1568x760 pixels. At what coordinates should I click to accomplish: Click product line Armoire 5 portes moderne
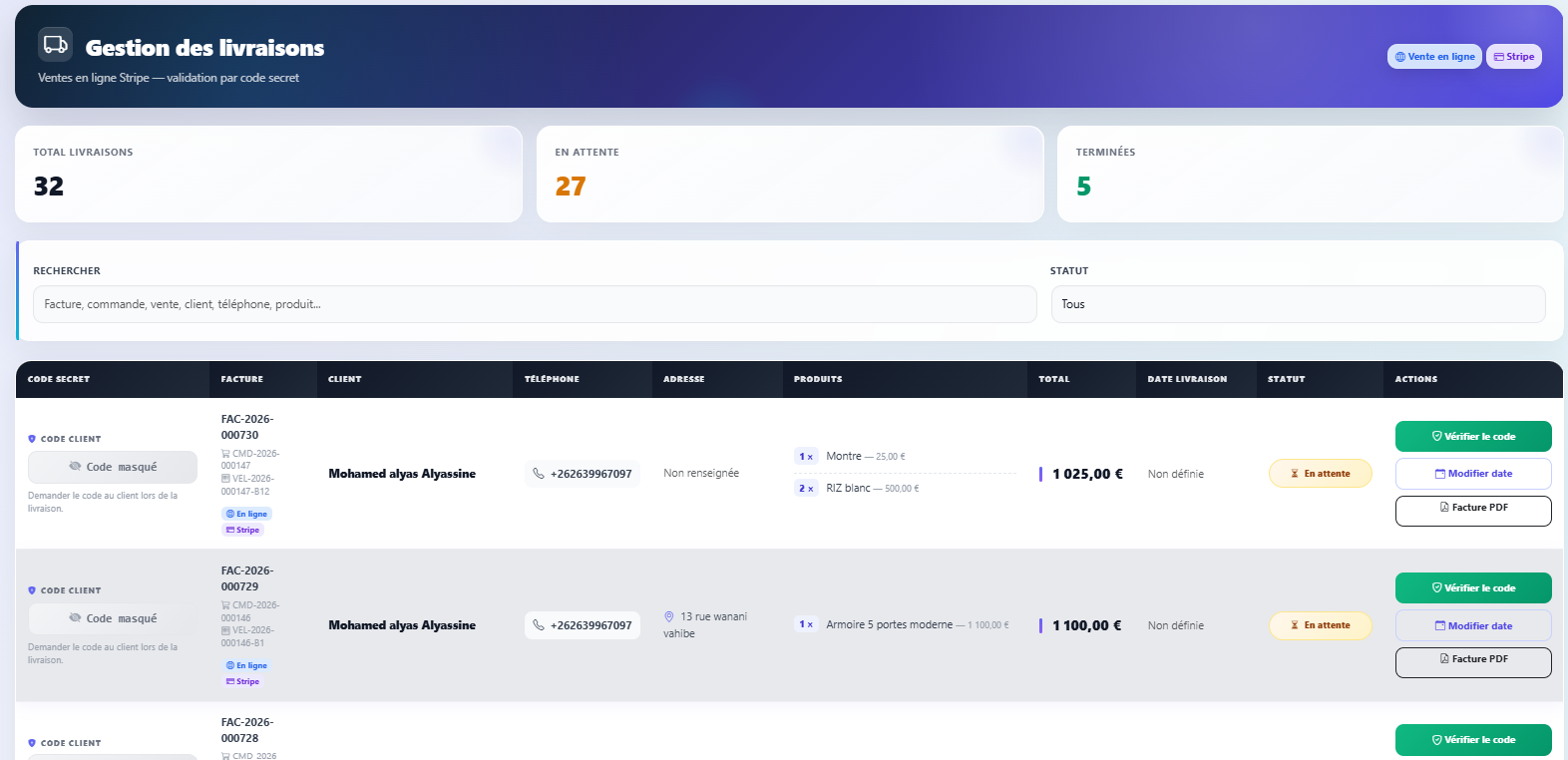click(x=904, y=624)
